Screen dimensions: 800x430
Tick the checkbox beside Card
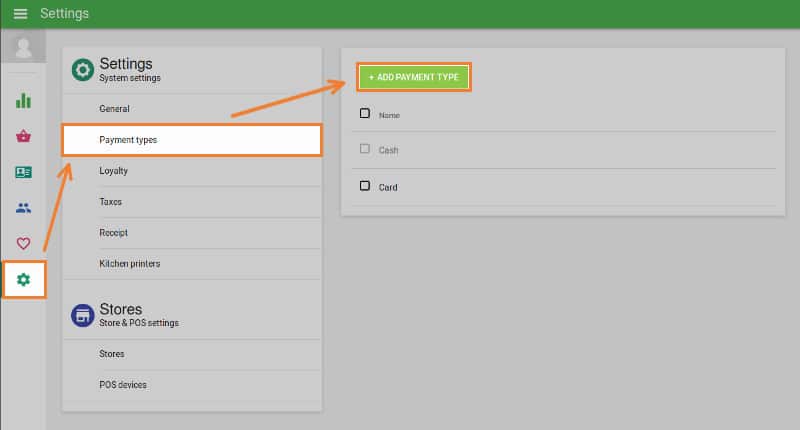tap(365, 186)
